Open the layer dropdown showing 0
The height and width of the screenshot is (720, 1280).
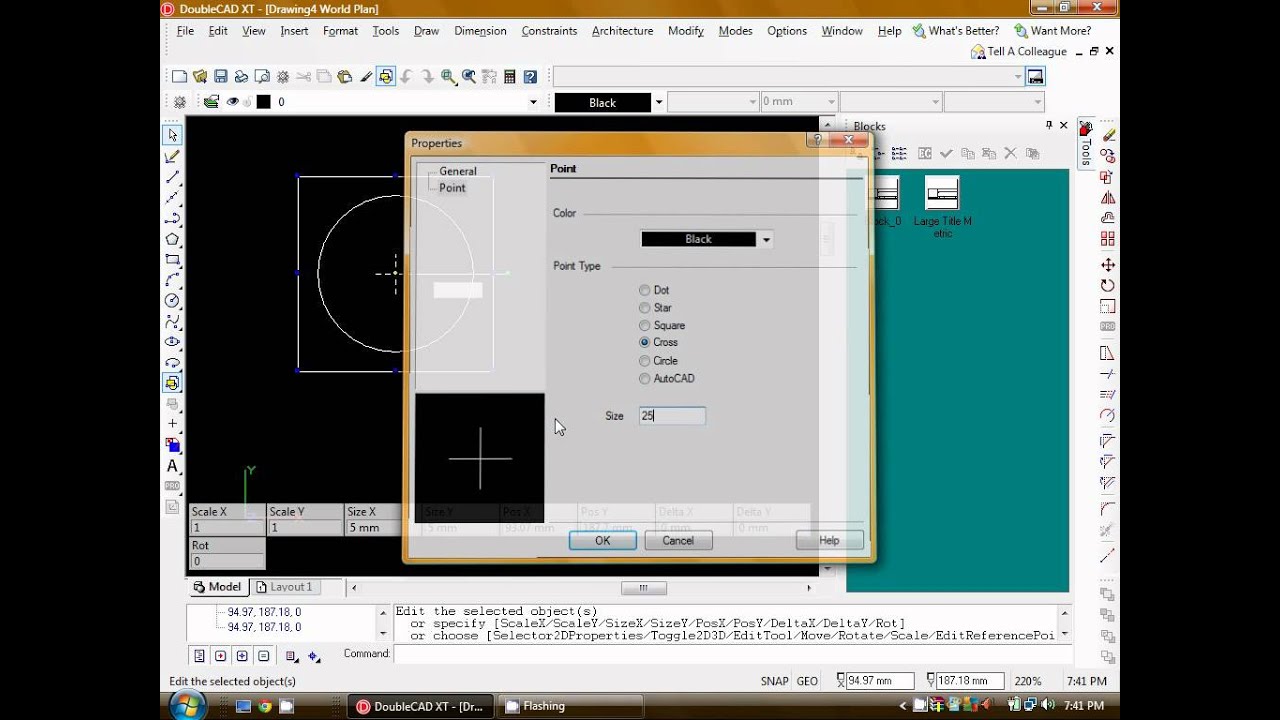[533, 102]
